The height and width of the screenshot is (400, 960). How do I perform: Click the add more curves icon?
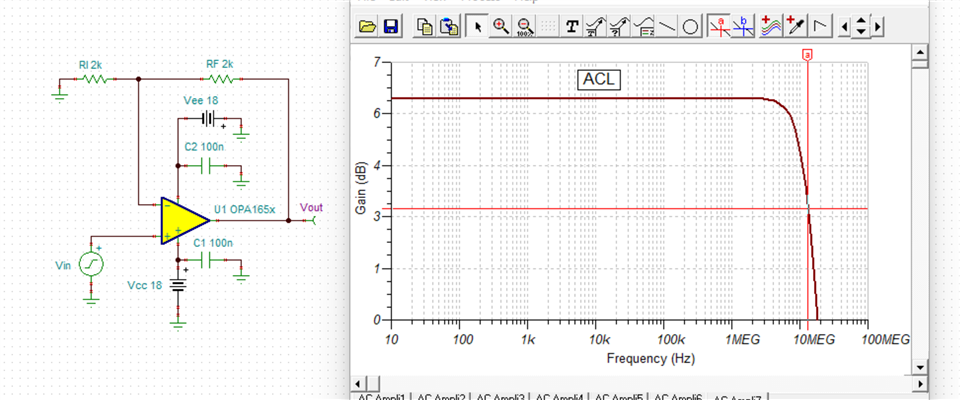click(x=772, y=26)
